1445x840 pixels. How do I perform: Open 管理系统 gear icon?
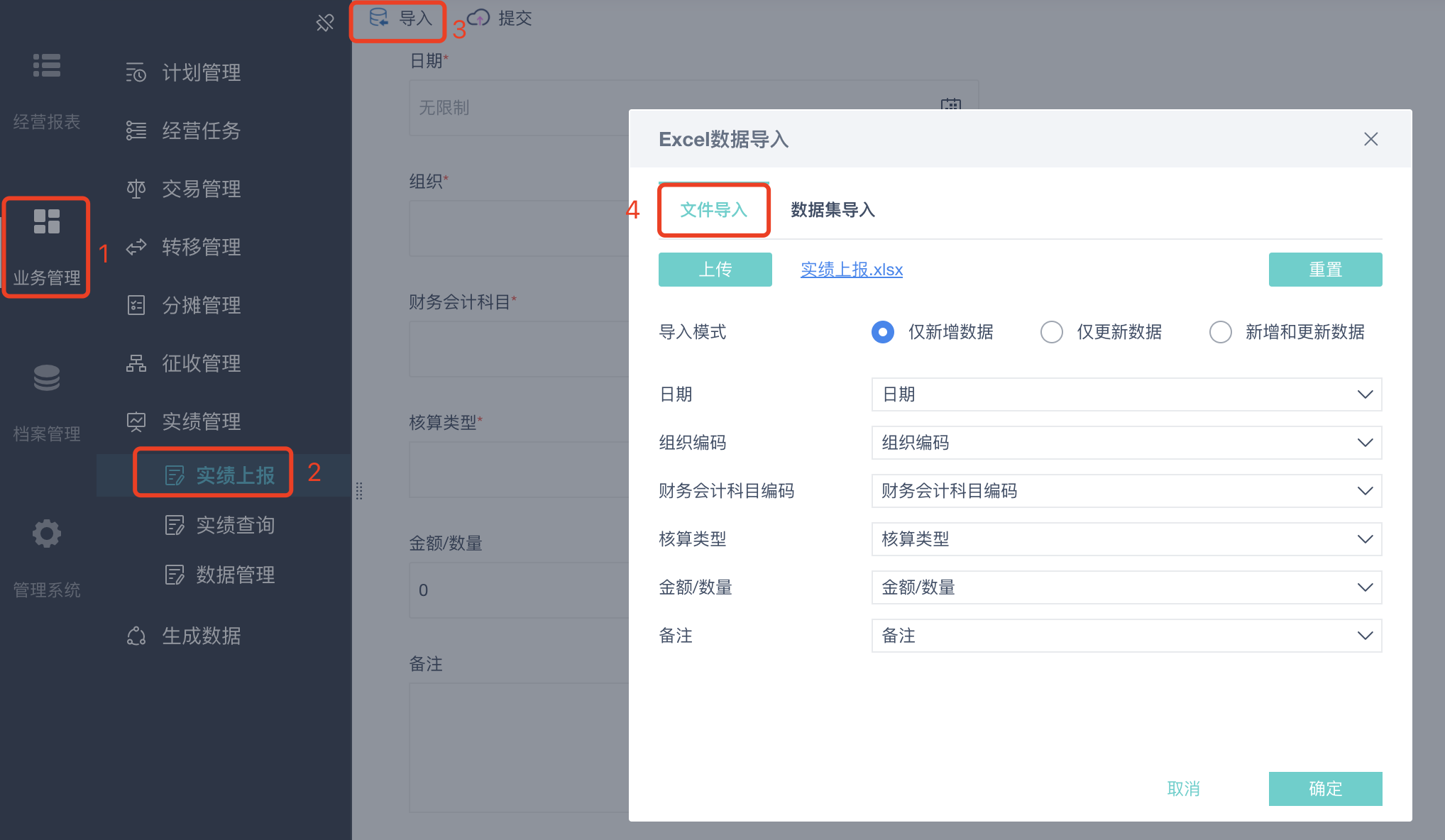pos(47,534)
